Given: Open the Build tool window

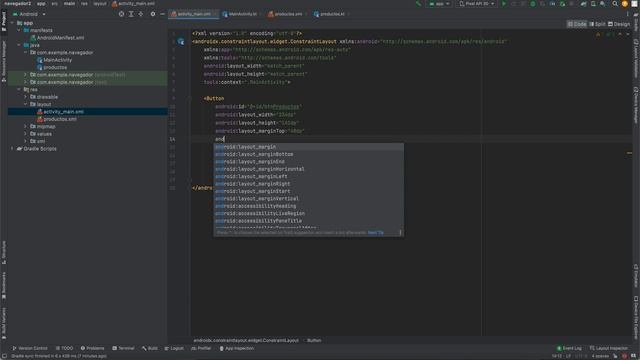Looking at the screenshot, I should [x=150, y=348].
